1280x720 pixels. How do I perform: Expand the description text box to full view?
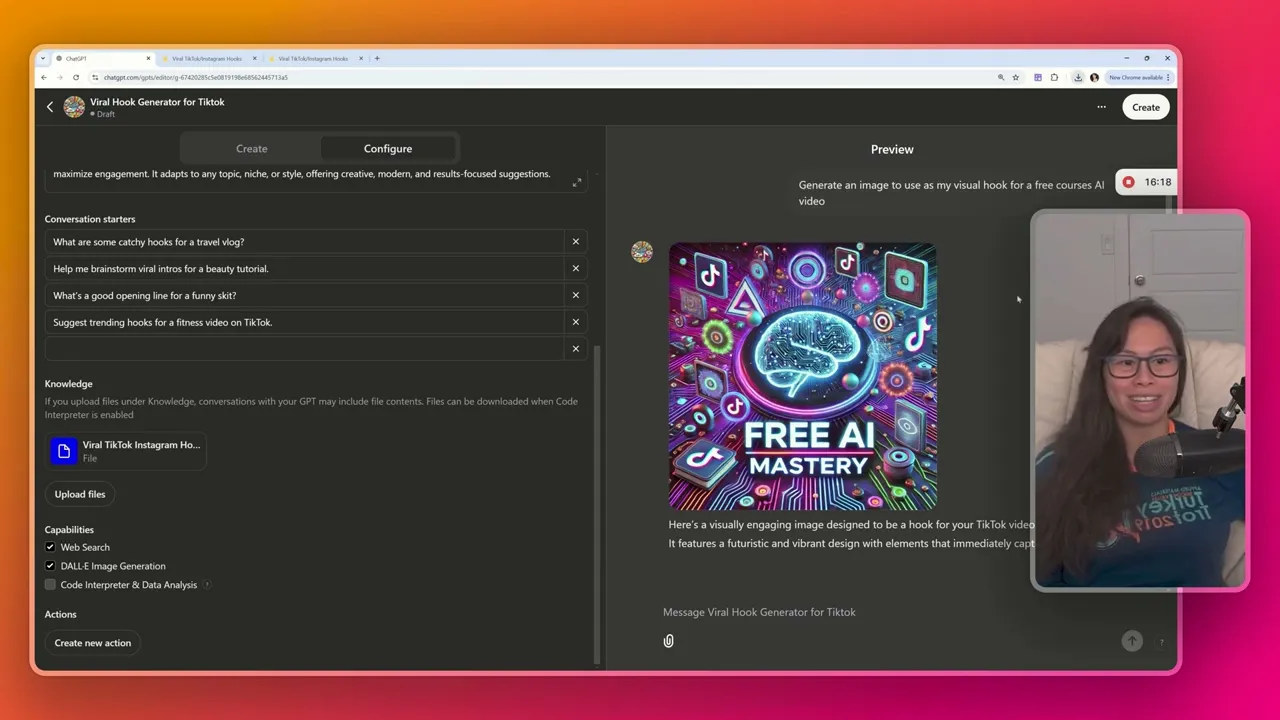click(x=577, y=182)
